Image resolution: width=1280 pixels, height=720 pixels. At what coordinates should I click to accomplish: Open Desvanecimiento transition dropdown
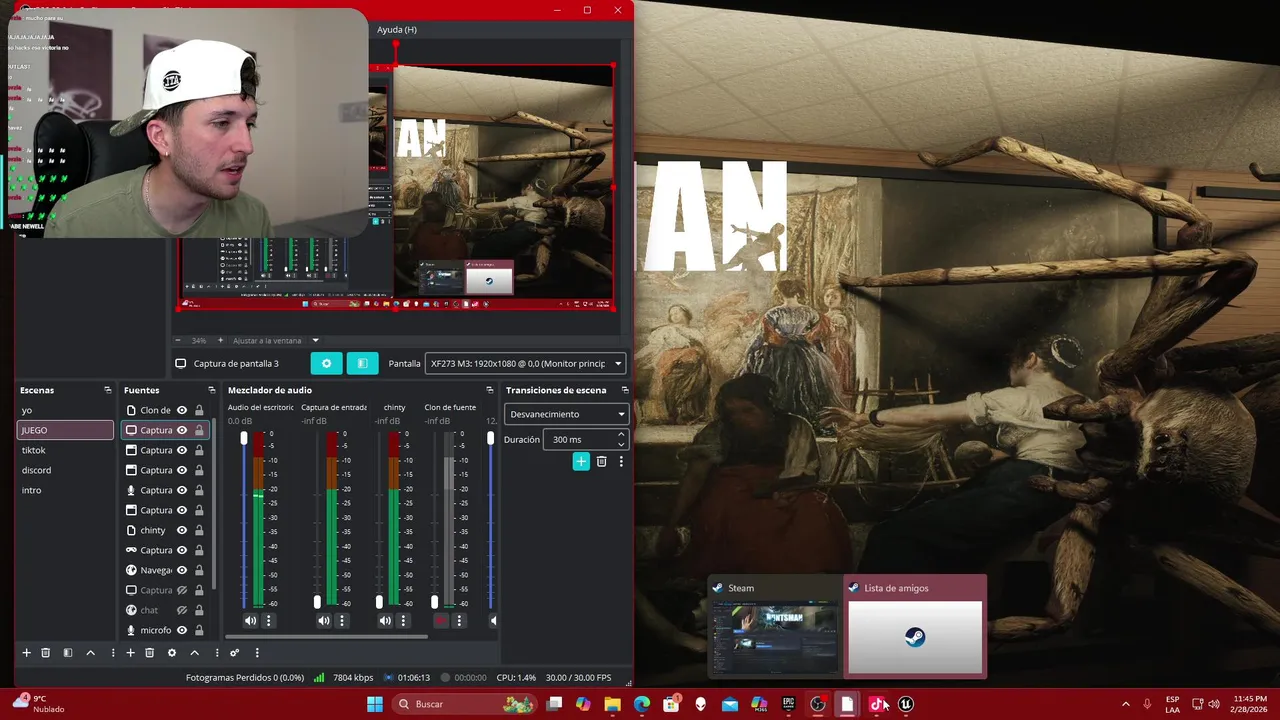tap(567, 414)
